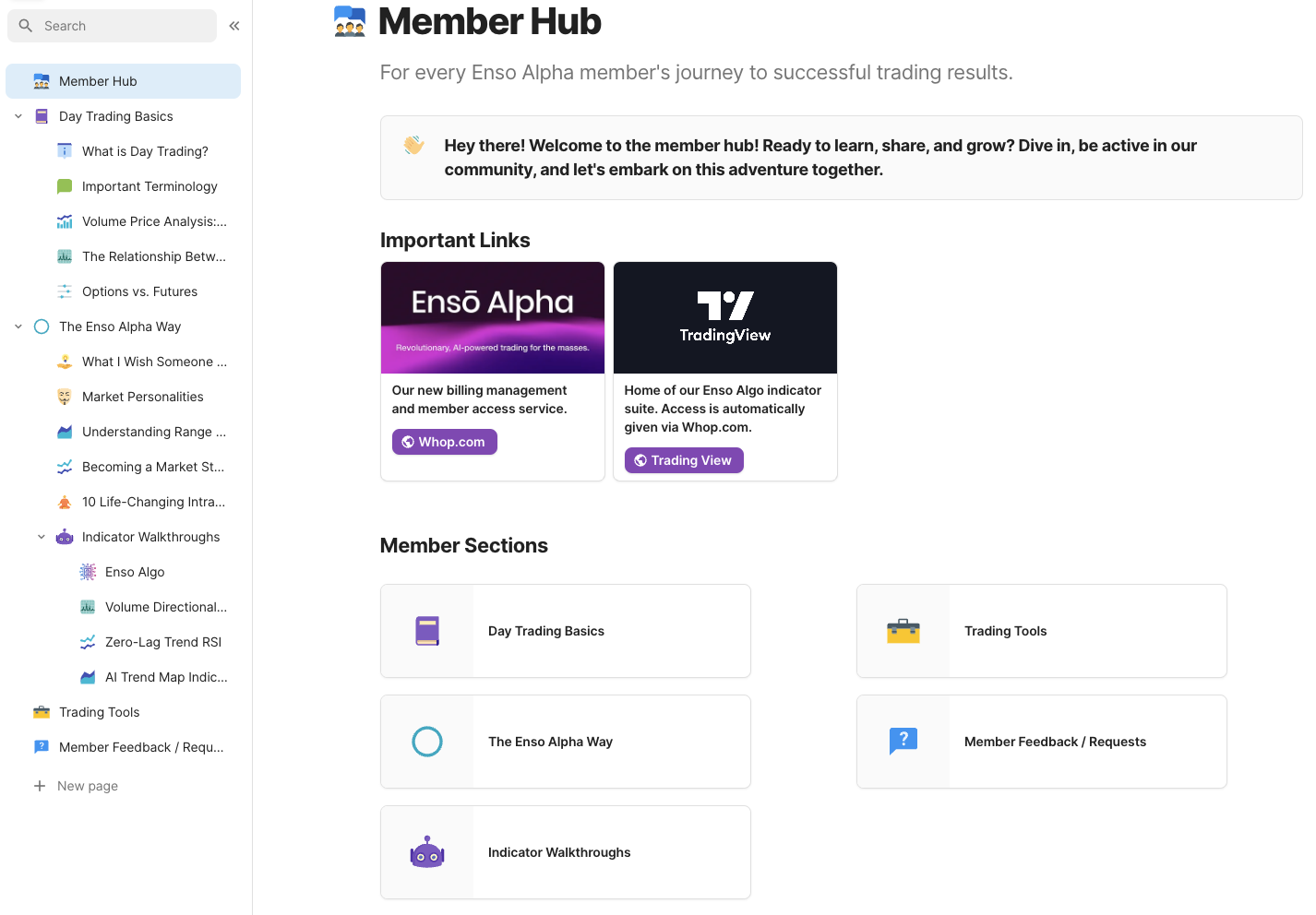The image size is (1316, 915).
Task: Click the question mark icon in Feedback card
Action: tap(903, 741)
